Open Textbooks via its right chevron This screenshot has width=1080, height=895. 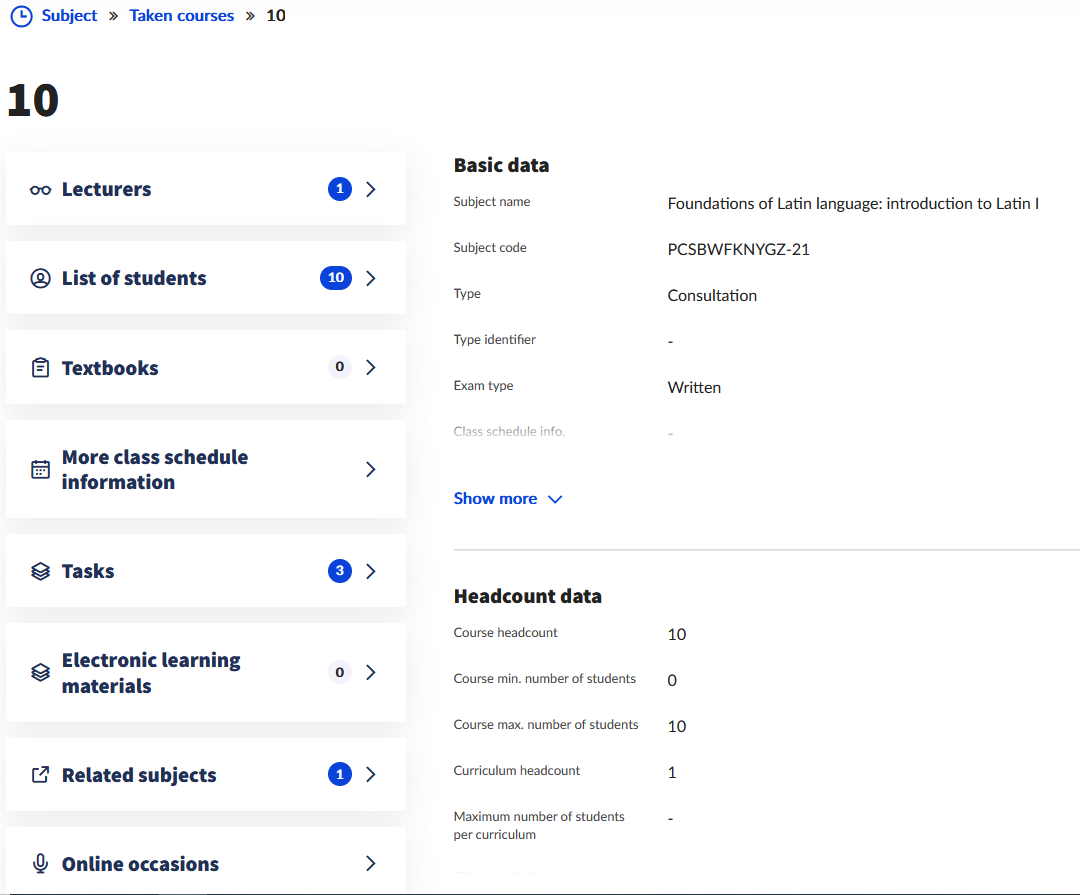(371, 367)
